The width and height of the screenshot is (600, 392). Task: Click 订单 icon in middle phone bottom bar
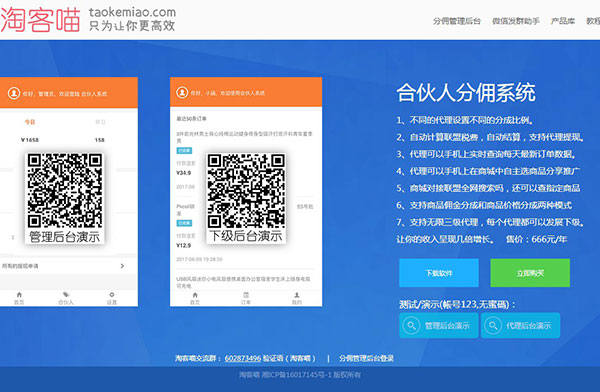coord(246,295)
